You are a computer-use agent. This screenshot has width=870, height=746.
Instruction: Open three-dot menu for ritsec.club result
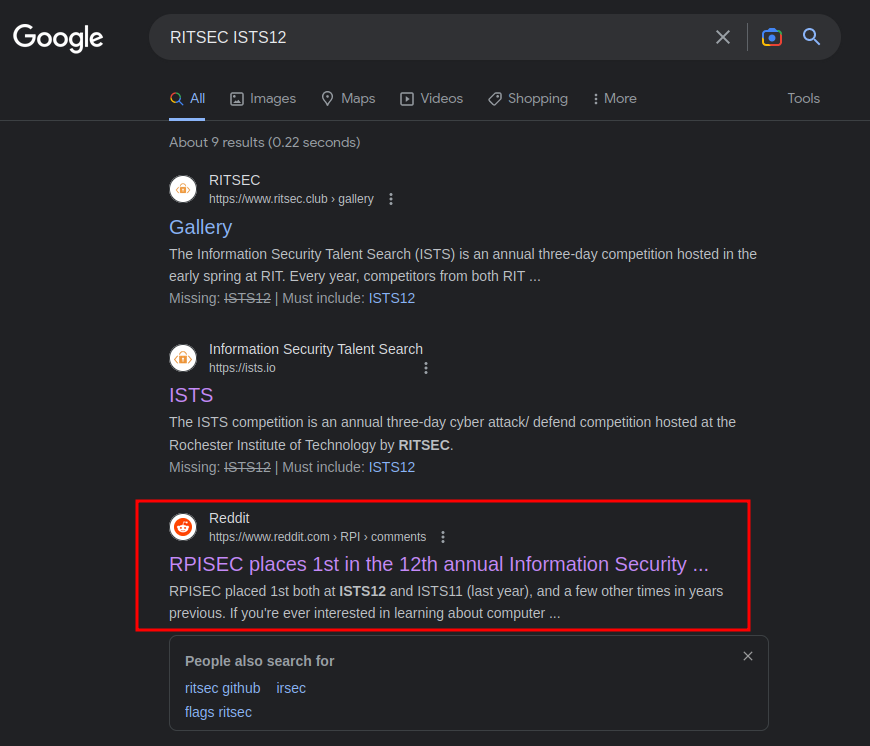[391, 199]
